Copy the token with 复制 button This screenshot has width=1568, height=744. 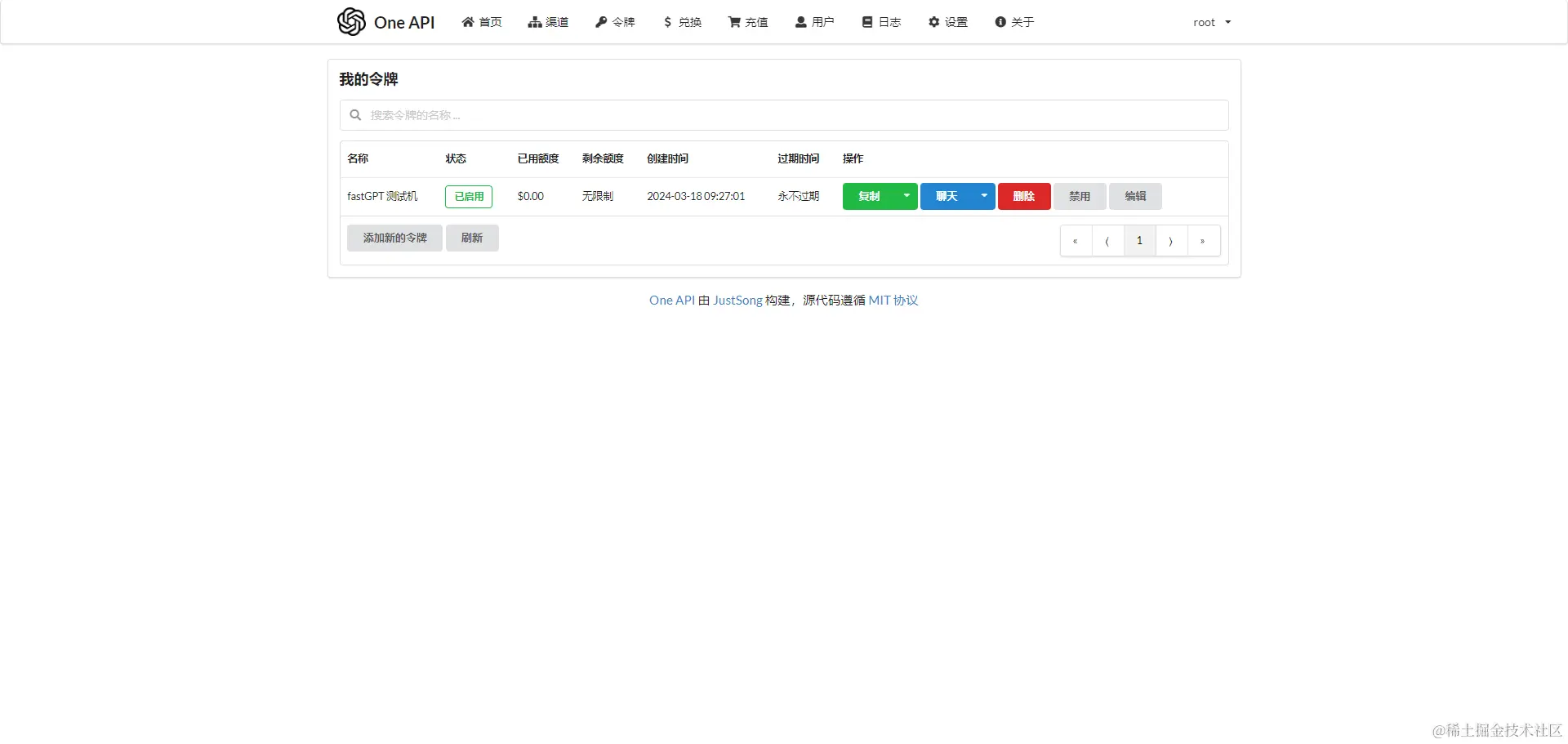click(x=869, y=196)
